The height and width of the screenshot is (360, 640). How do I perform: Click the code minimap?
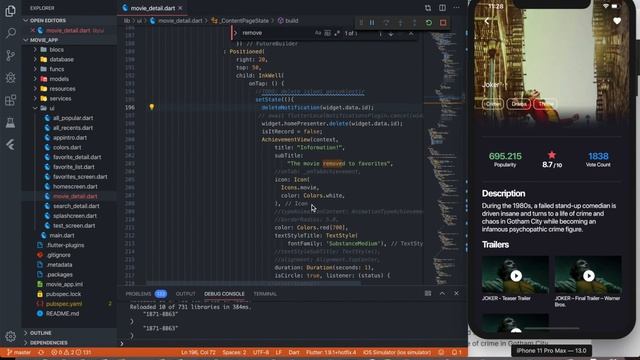(x=444, y=155)
